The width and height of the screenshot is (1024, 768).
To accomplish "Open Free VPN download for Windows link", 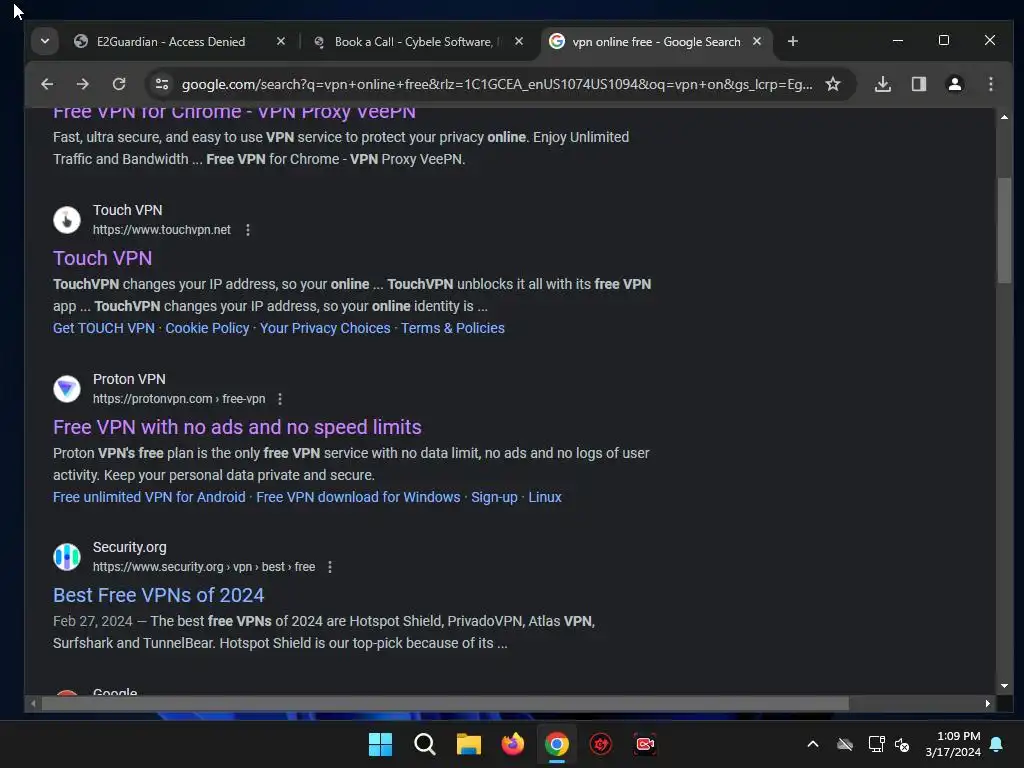I will tap(358, 497).
